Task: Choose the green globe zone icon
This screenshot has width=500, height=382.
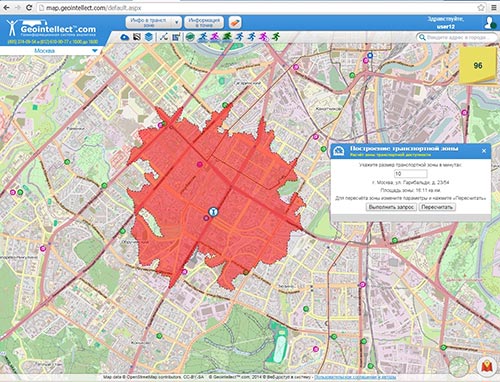Action: point(190,37)
